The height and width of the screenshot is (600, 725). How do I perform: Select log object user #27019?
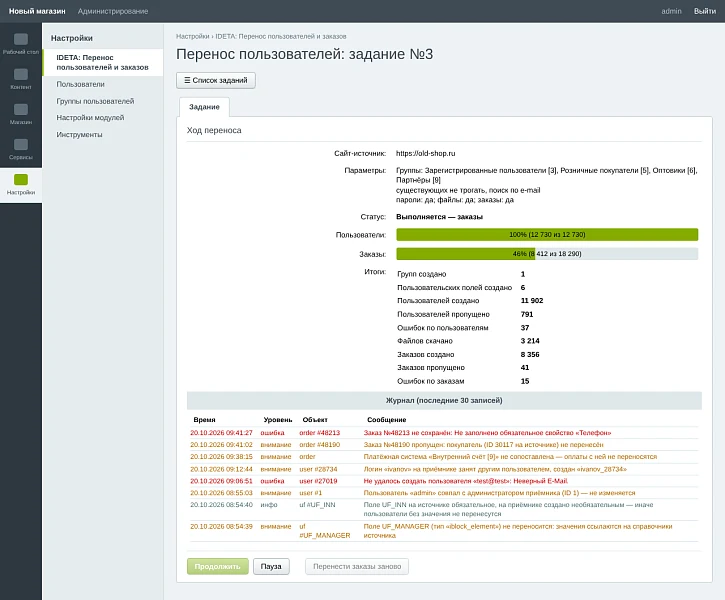(318, 481)
